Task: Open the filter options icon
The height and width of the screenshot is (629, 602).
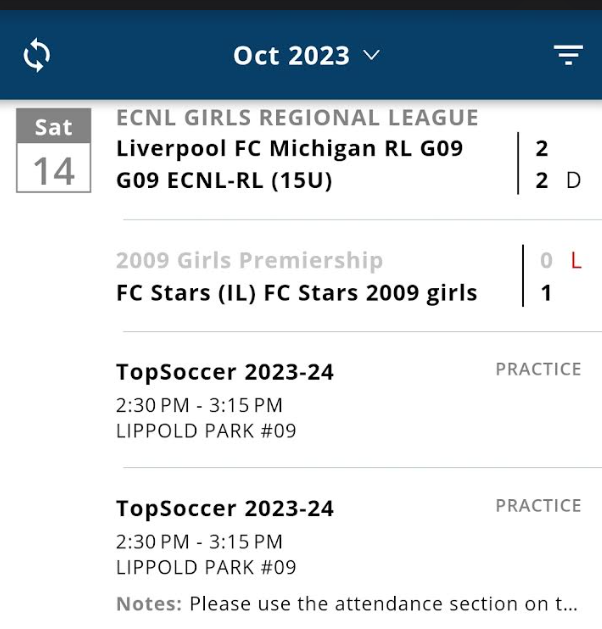Action: [568, 55]
